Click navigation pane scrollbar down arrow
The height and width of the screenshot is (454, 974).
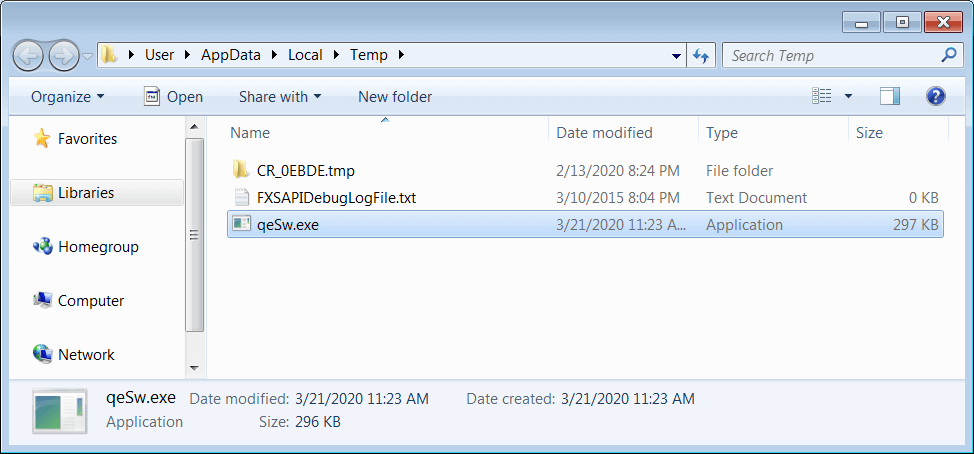pos(194,368)
